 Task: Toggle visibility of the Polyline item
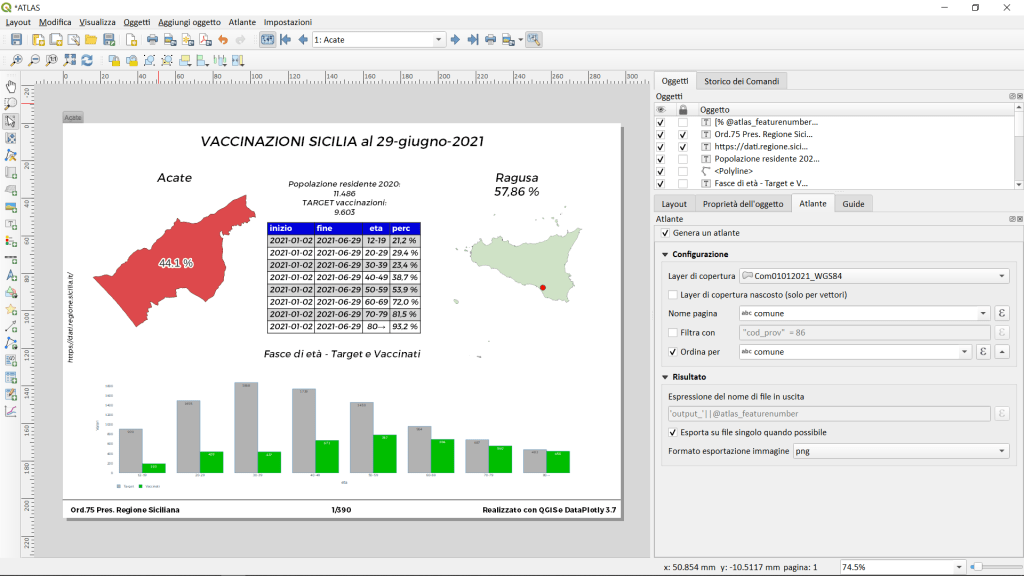(x=661, y=171)
